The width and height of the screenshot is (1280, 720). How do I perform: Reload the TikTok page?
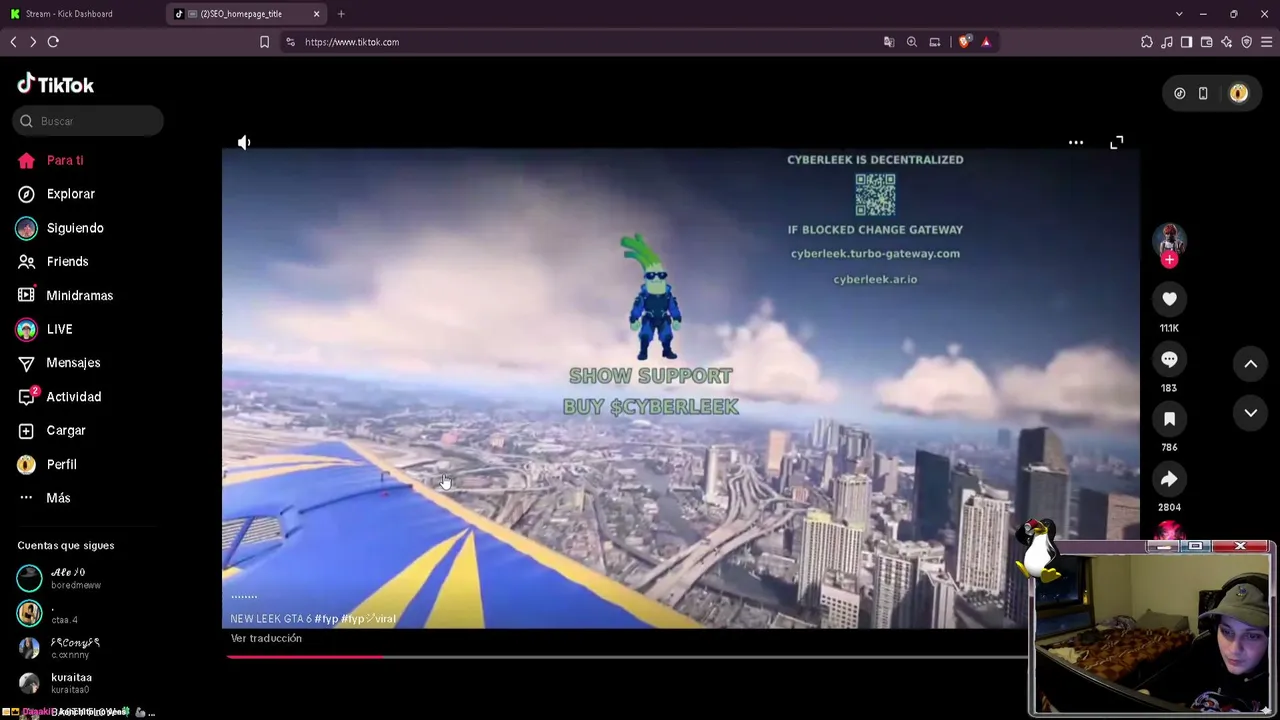(x=53, y=42)
